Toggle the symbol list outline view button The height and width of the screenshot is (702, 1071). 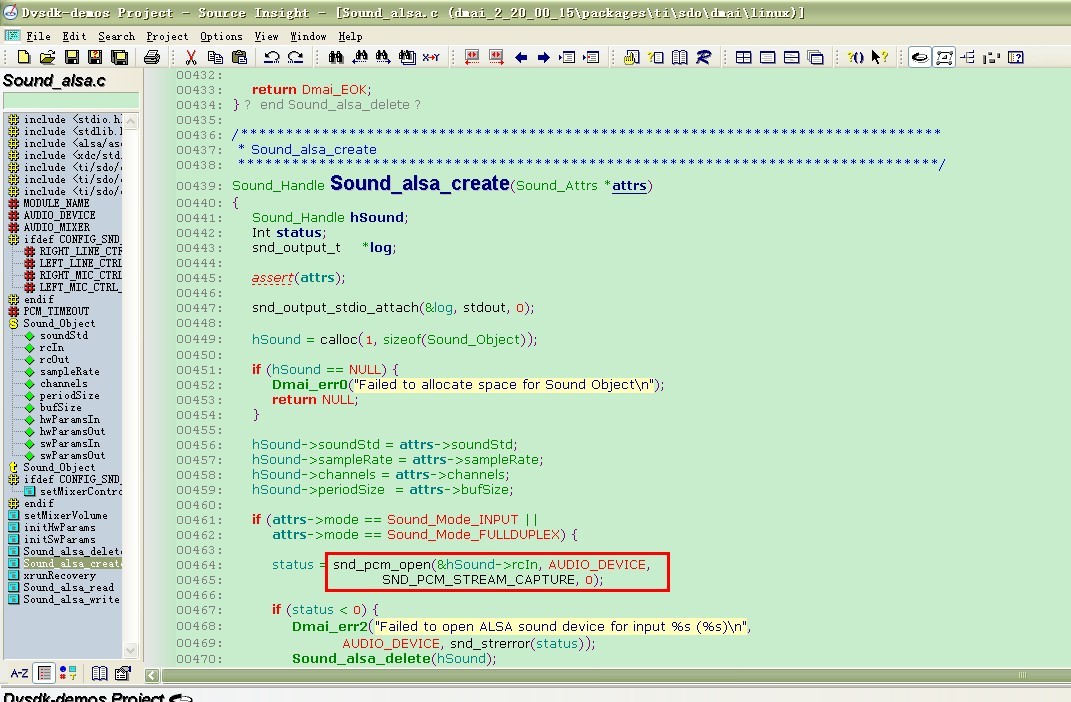pos(44,673)
